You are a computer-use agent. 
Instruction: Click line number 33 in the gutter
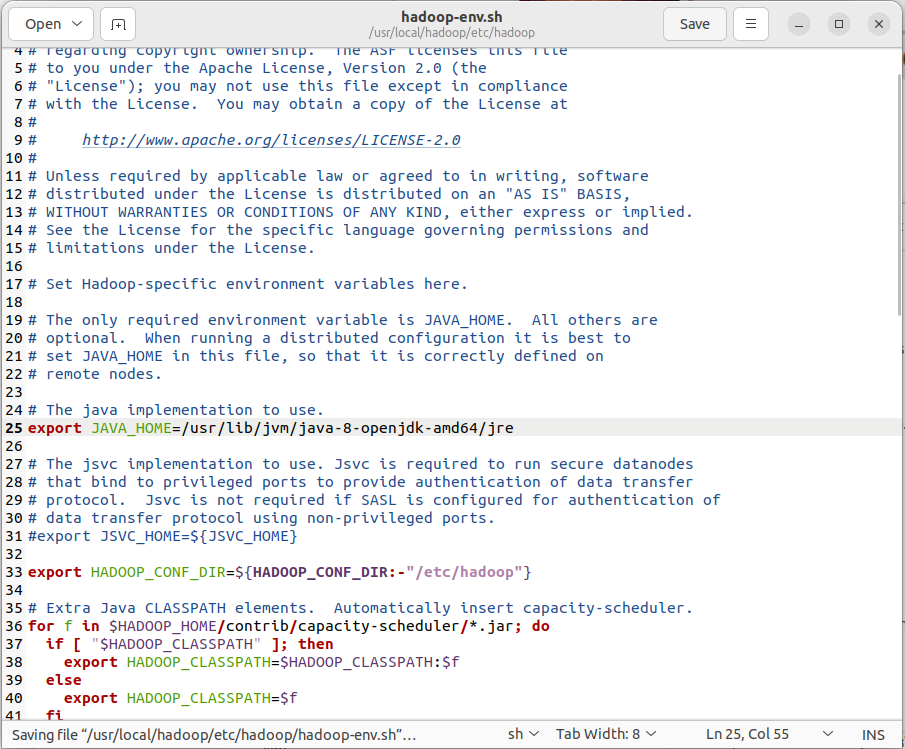point(14,572)
